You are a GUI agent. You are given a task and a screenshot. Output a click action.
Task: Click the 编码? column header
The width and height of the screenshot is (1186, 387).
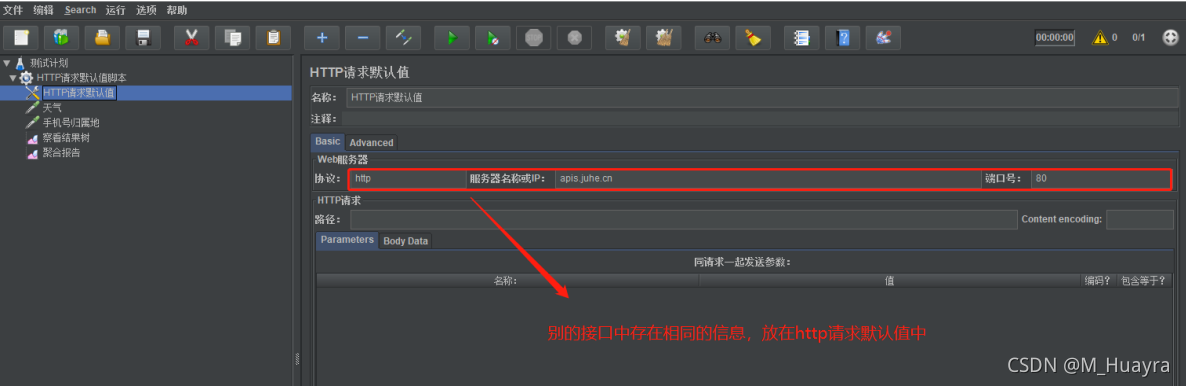click(x=1098, y=280)
